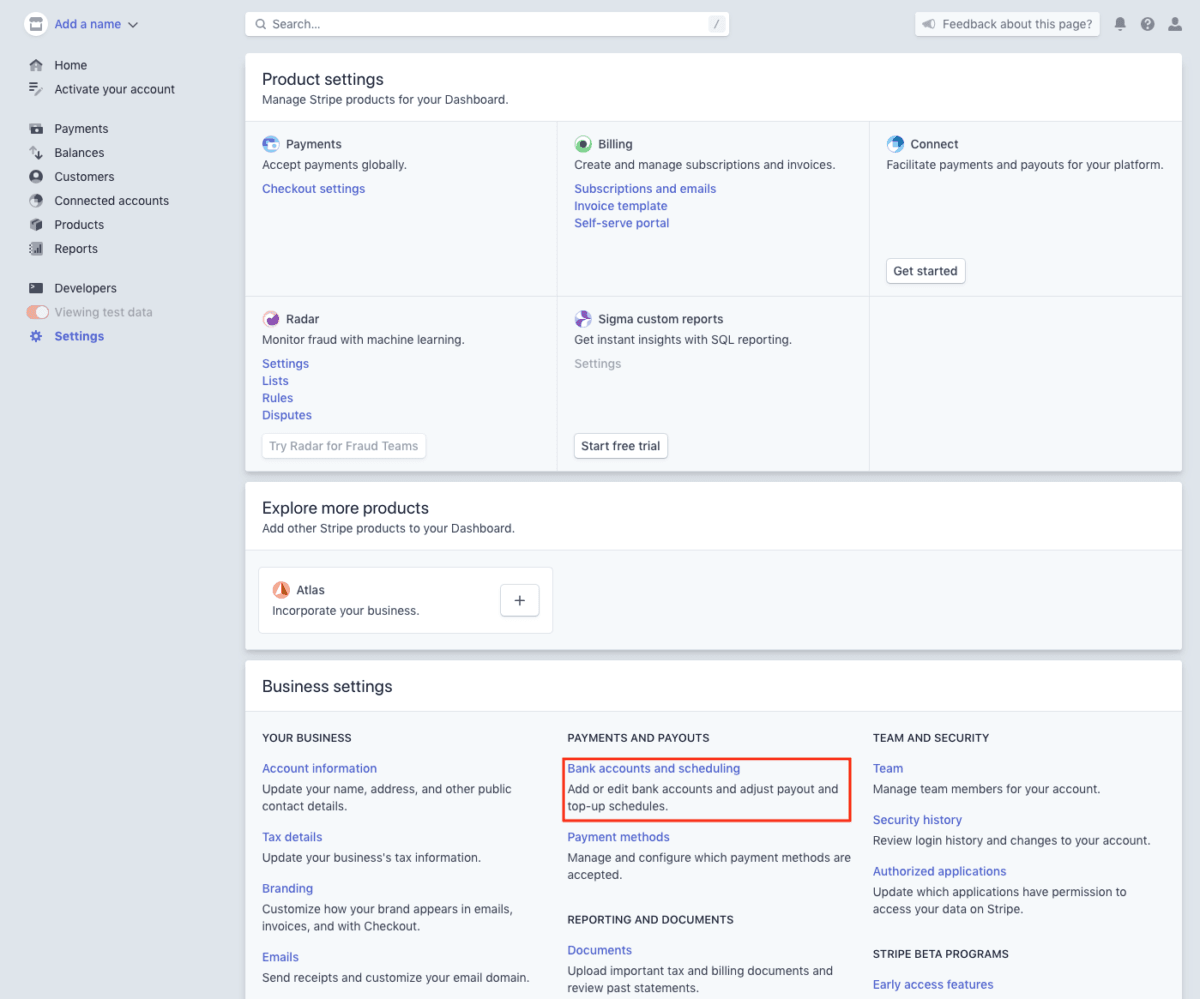Toggle the Viewing test data switch
Image resolution: width=1200 pixels, height=999 pixels.
(37, 312)
